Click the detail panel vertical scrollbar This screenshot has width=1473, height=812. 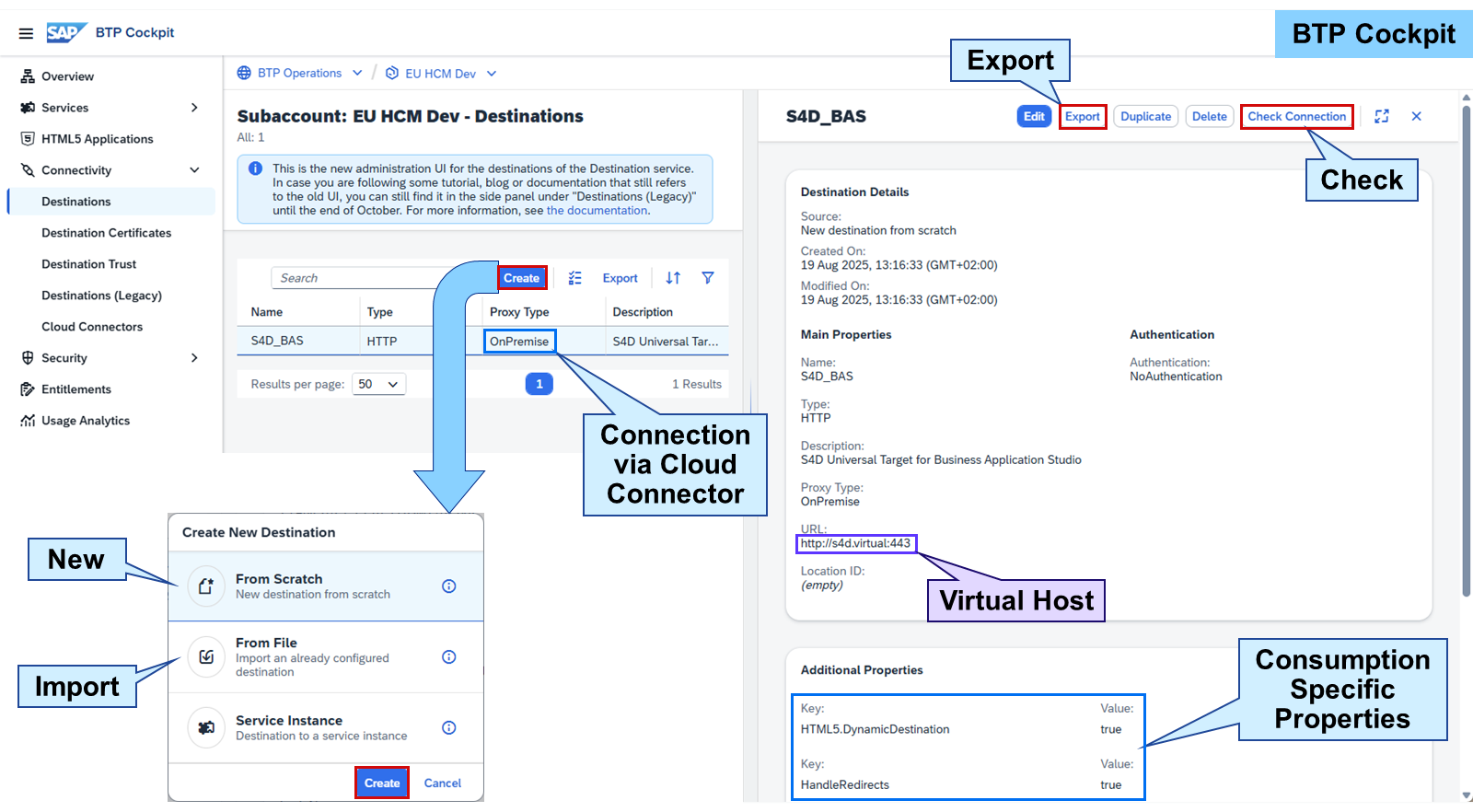[1467, 350]
